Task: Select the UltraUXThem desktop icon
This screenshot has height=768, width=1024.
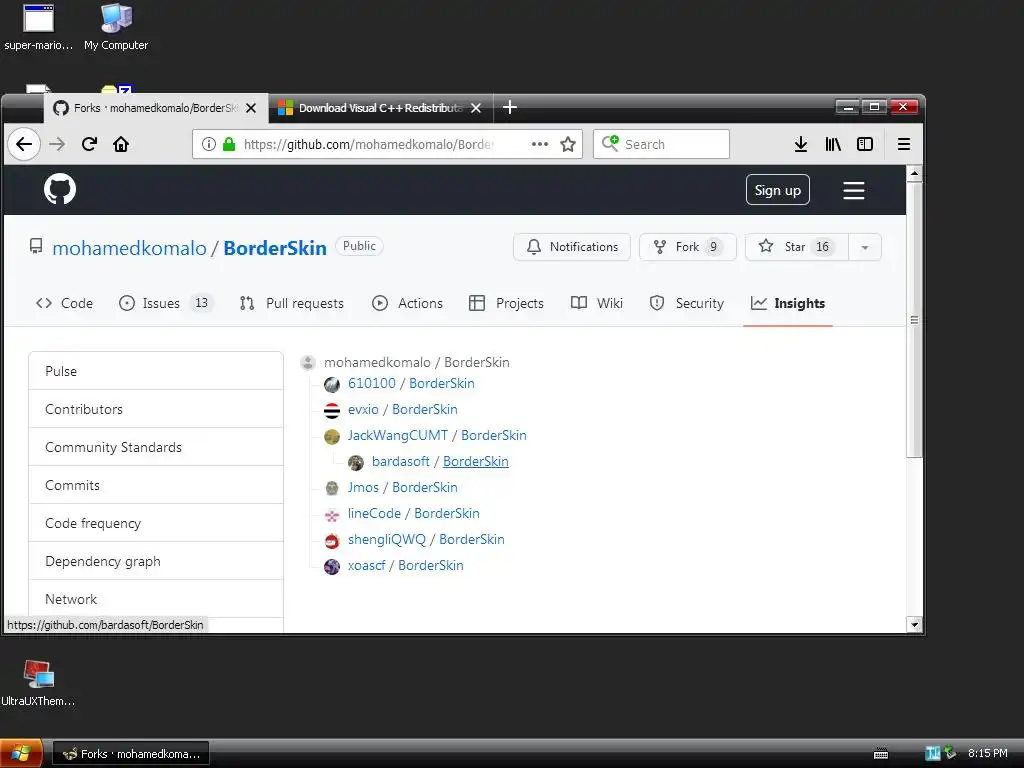Action: pos(38,683)
